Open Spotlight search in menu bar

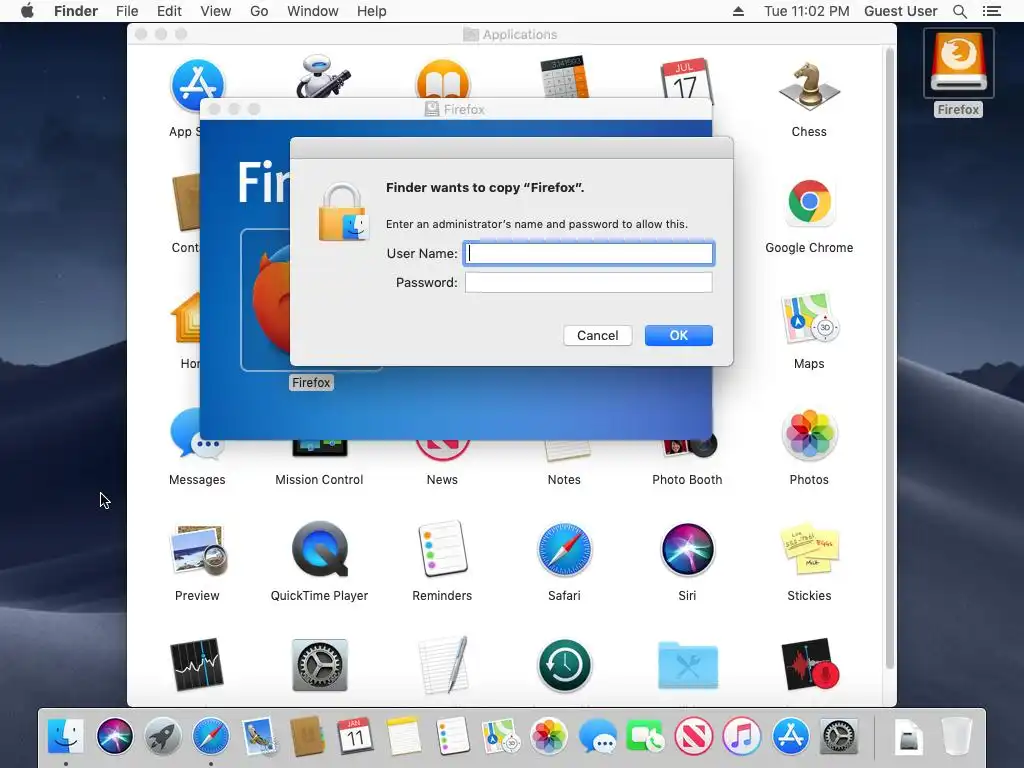[959, 11]
